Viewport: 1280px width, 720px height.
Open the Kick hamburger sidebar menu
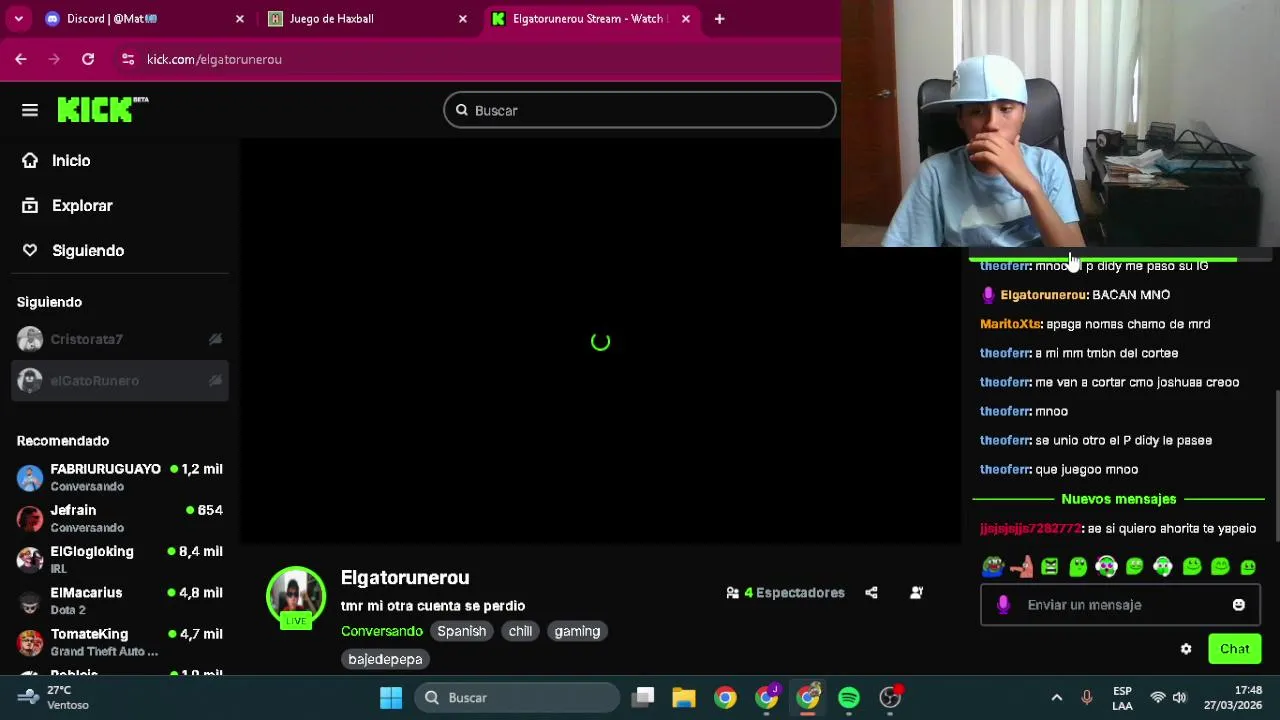30,110
